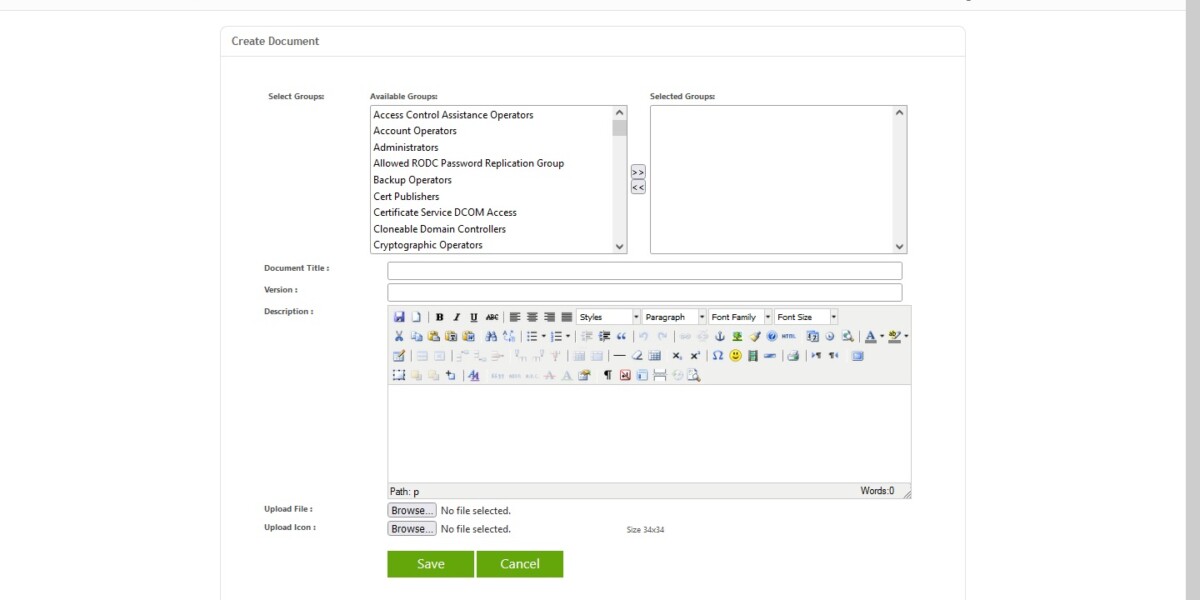Insert a special character symbol

[x=718, y=356]
